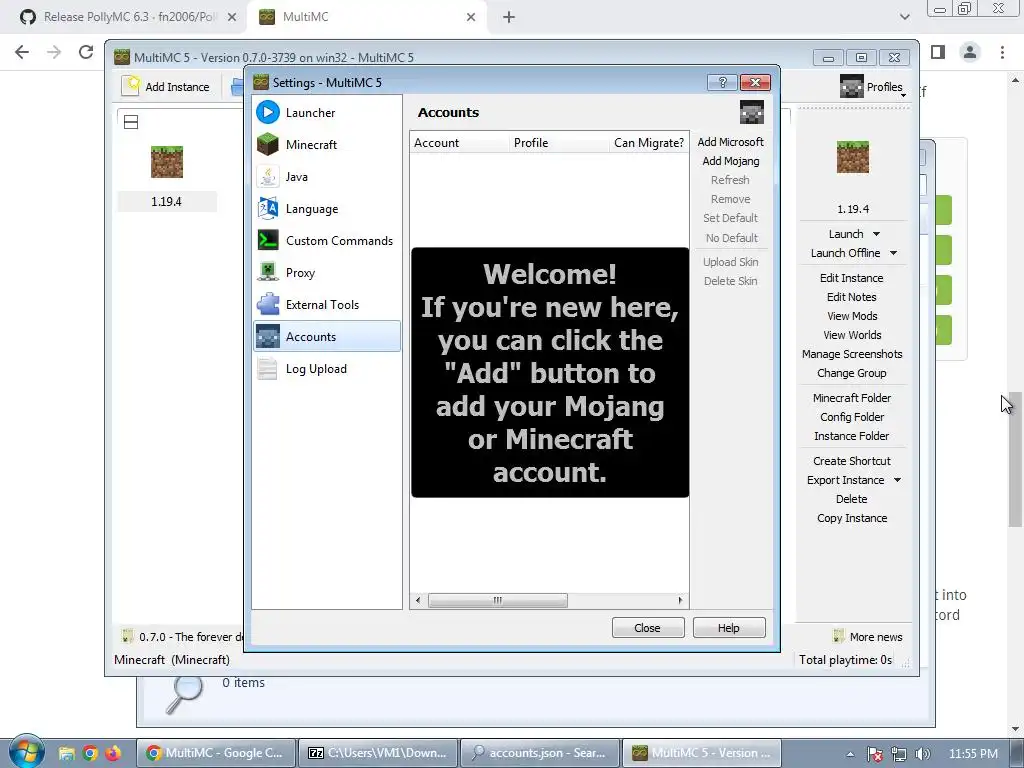Image resolution: width=1024 pixels, height=768 pixels.
Task: Click Copy Instance button
Action: (852, 518)
